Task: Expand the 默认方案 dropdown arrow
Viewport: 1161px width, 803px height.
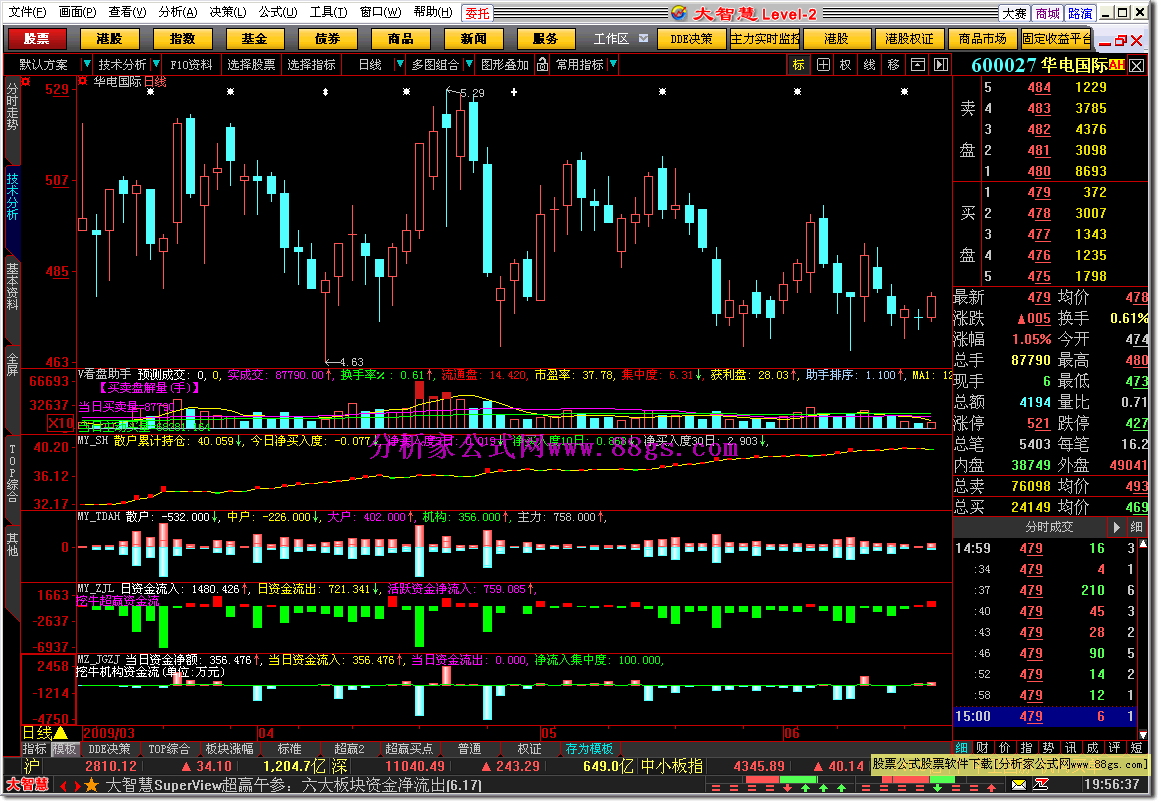Action: point(87,64)
